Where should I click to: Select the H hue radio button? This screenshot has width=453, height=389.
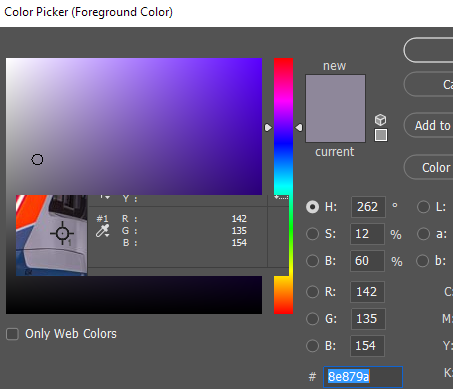[x=312, y=207]
